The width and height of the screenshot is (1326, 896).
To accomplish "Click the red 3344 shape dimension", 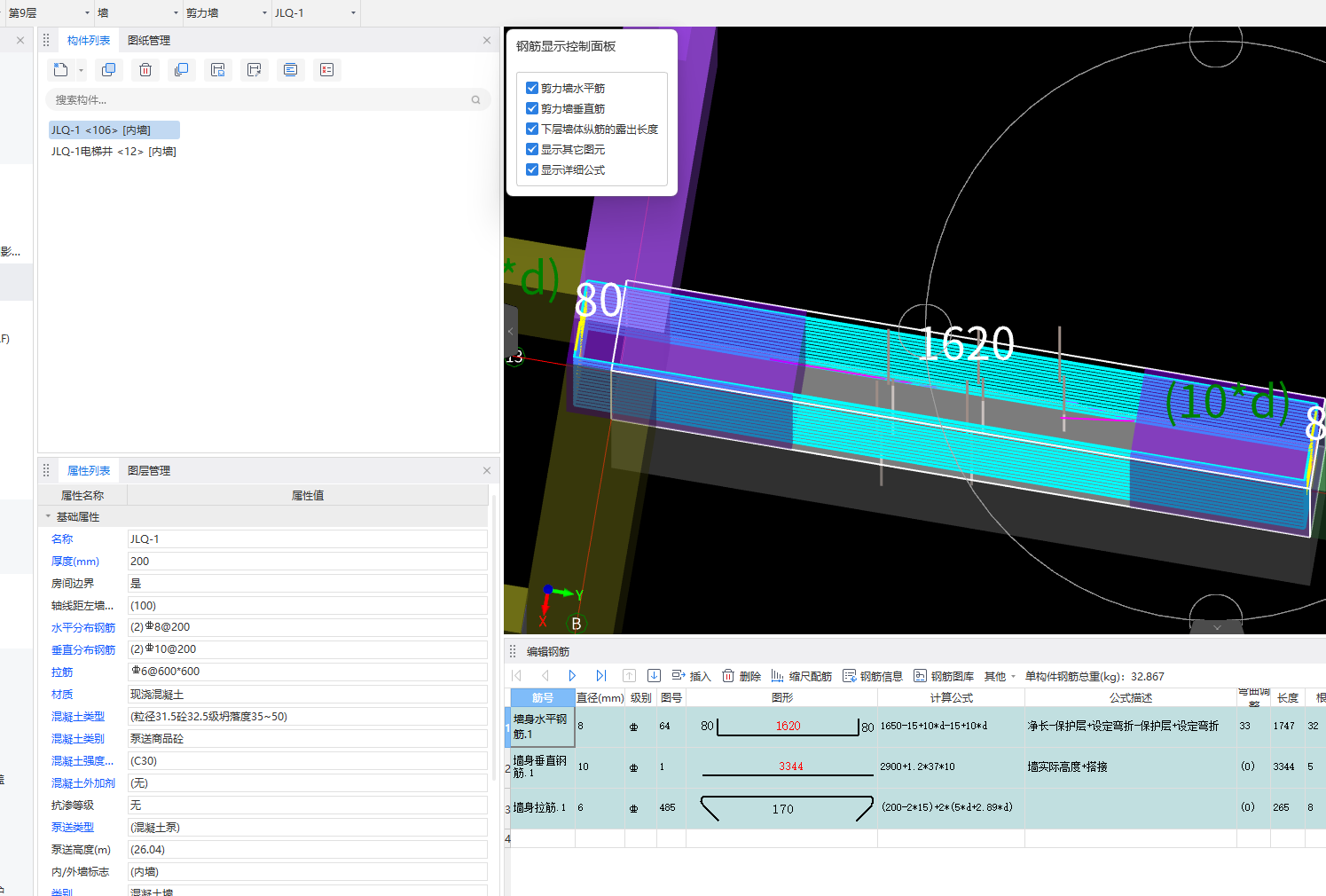I will (790, 766).
